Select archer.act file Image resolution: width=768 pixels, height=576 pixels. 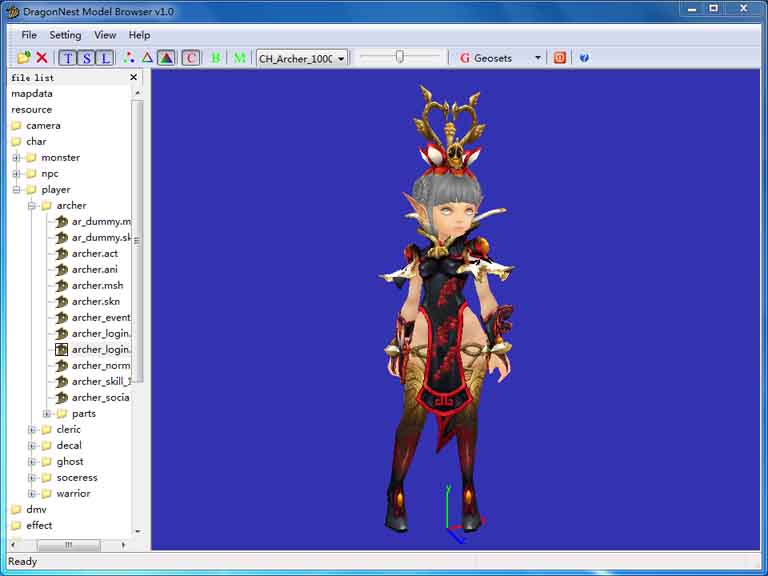pyautogui.click(x=95, y=253)
